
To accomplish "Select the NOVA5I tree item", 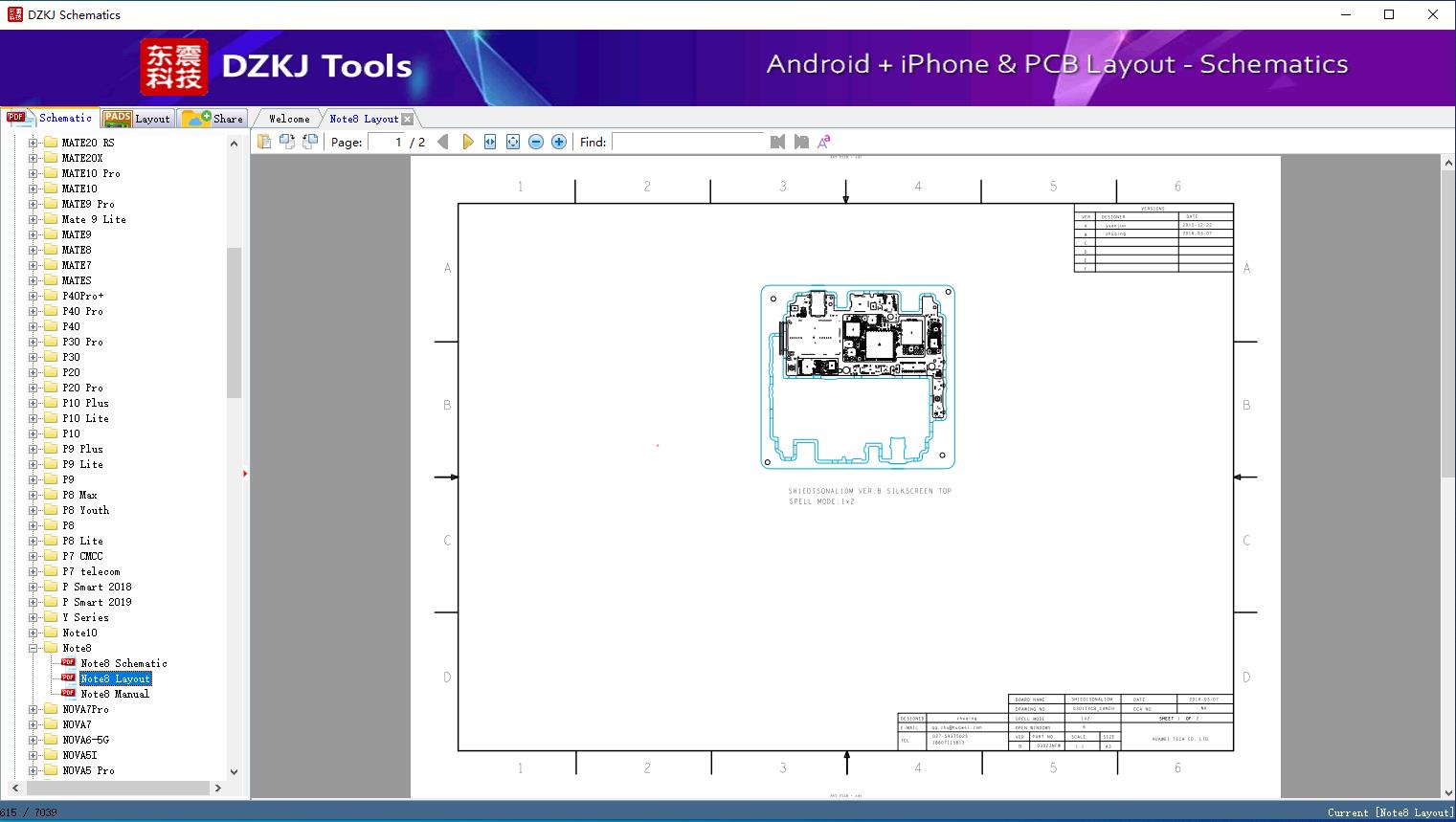I will tap(79, 755).
